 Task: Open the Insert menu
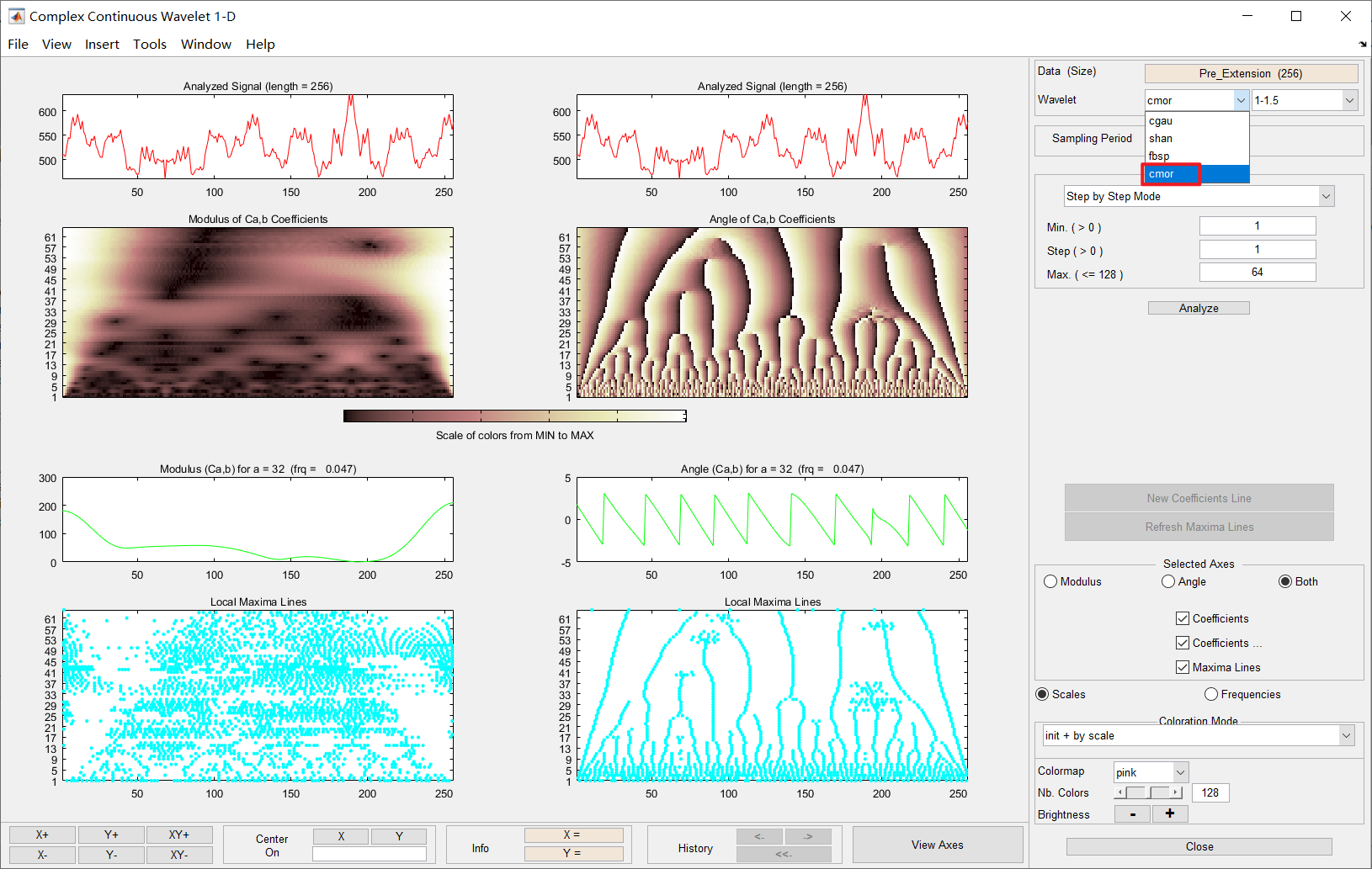click(x=102, y=44)
